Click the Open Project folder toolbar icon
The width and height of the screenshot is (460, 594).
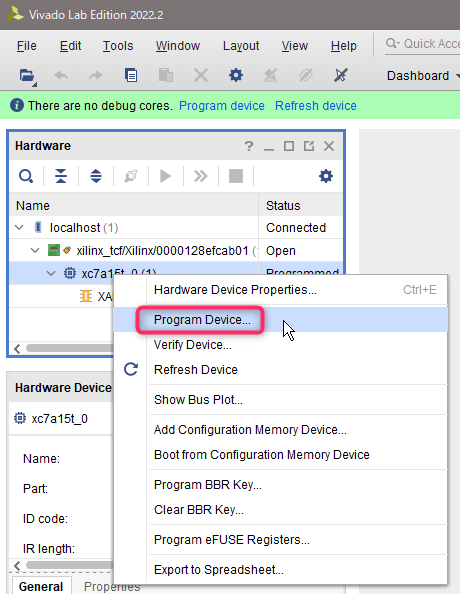[x=27, y=76]
